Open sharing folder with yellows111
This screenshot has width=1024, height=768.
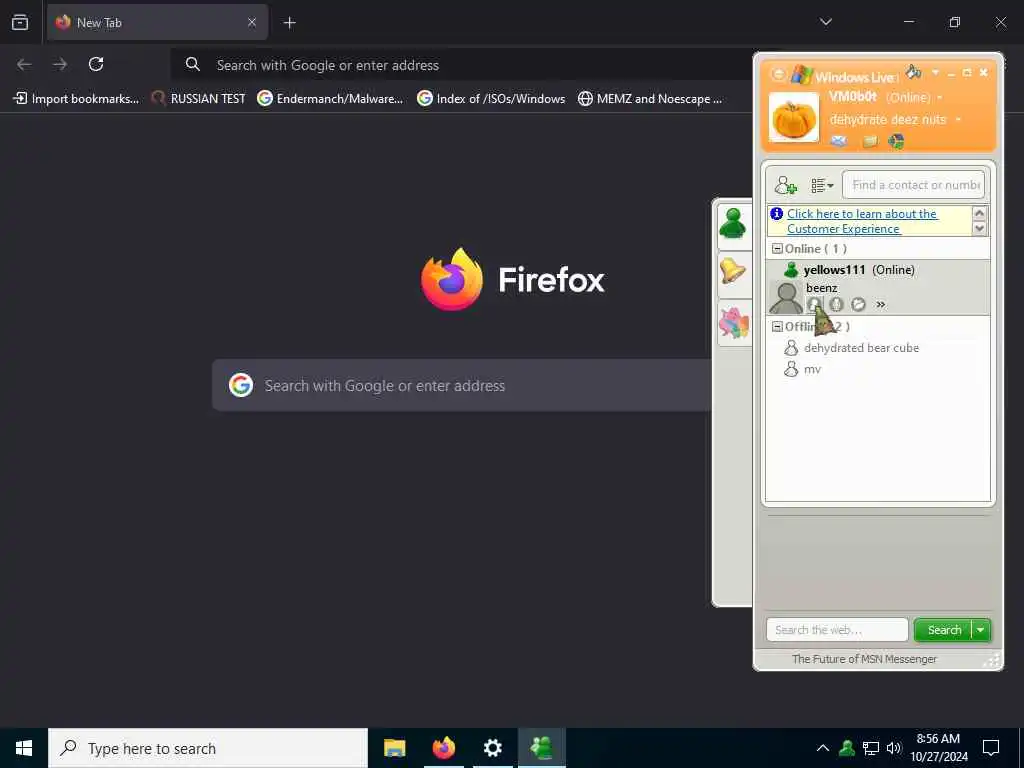pos(858,304)
